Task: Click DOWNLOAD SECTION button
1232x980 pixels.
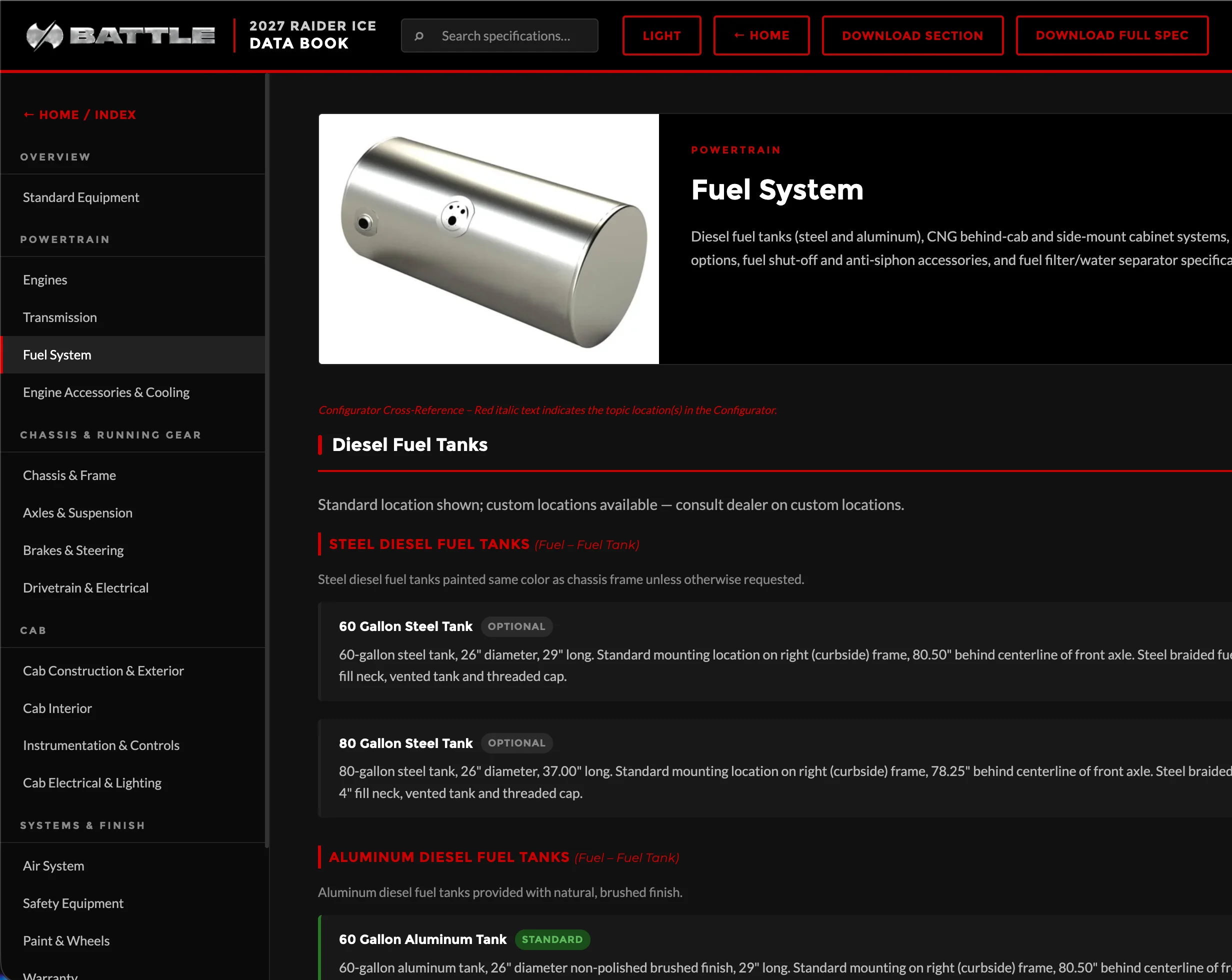Action: [912, 35]
